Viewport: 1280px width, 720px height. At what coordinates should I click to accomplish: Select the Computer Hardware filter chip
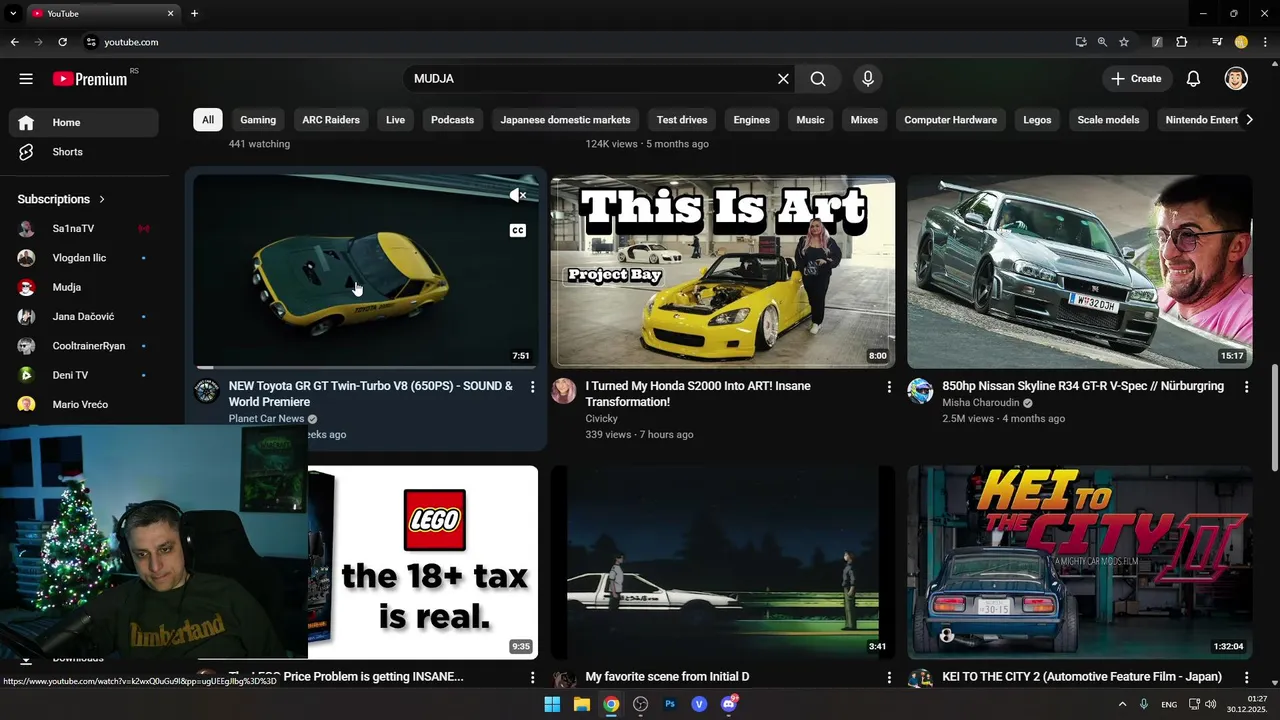(951, 120)
